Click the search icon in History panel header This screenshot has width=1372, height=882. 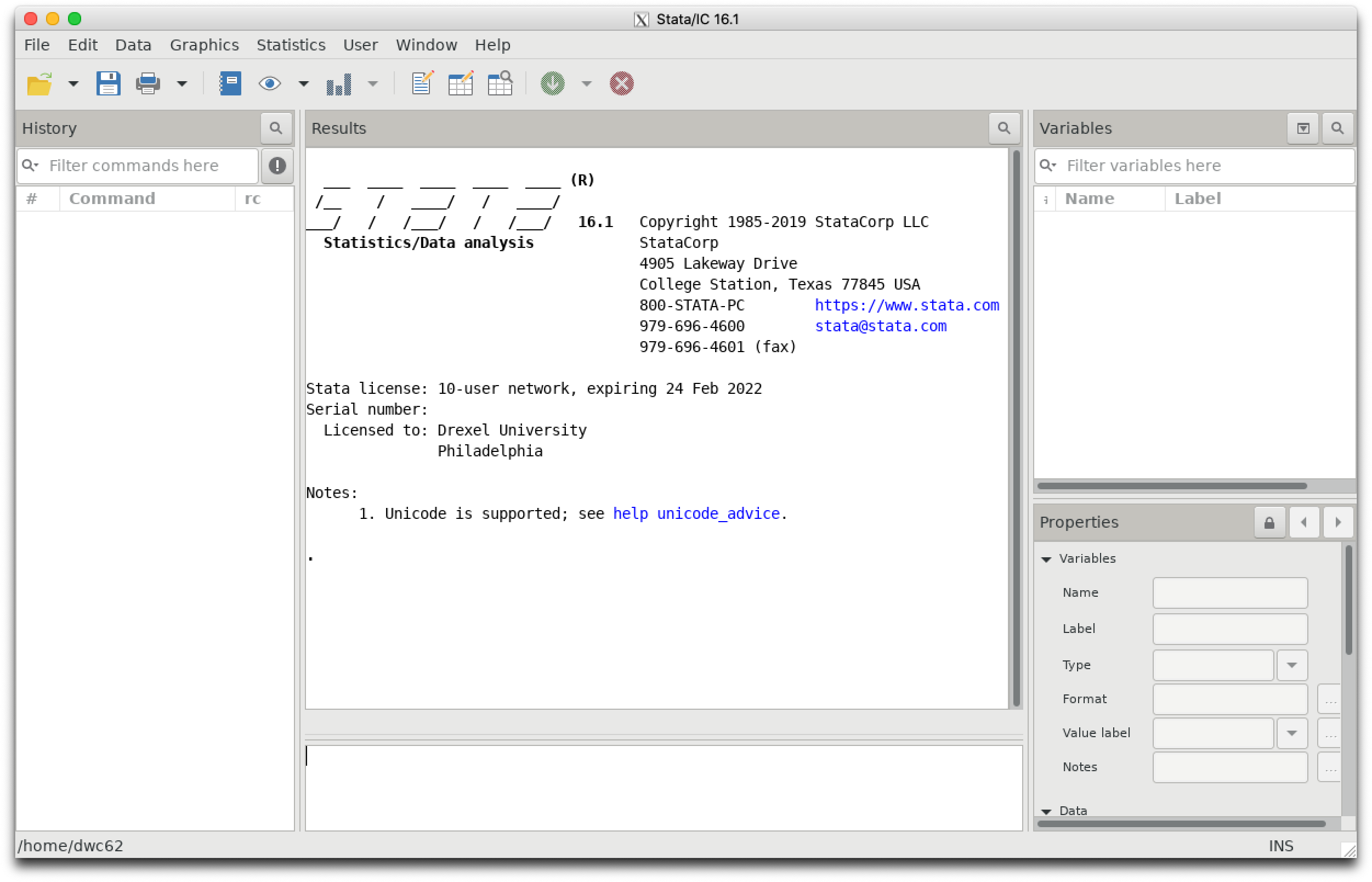[276, 128]
